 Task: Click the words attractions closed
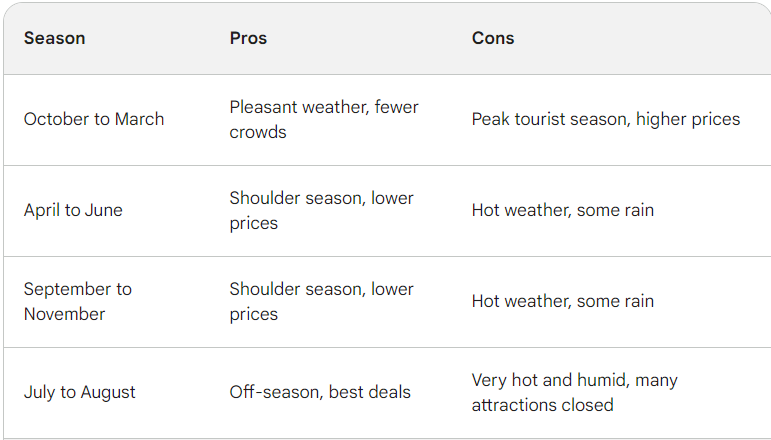pyautogui.click(x=543, y=405)
